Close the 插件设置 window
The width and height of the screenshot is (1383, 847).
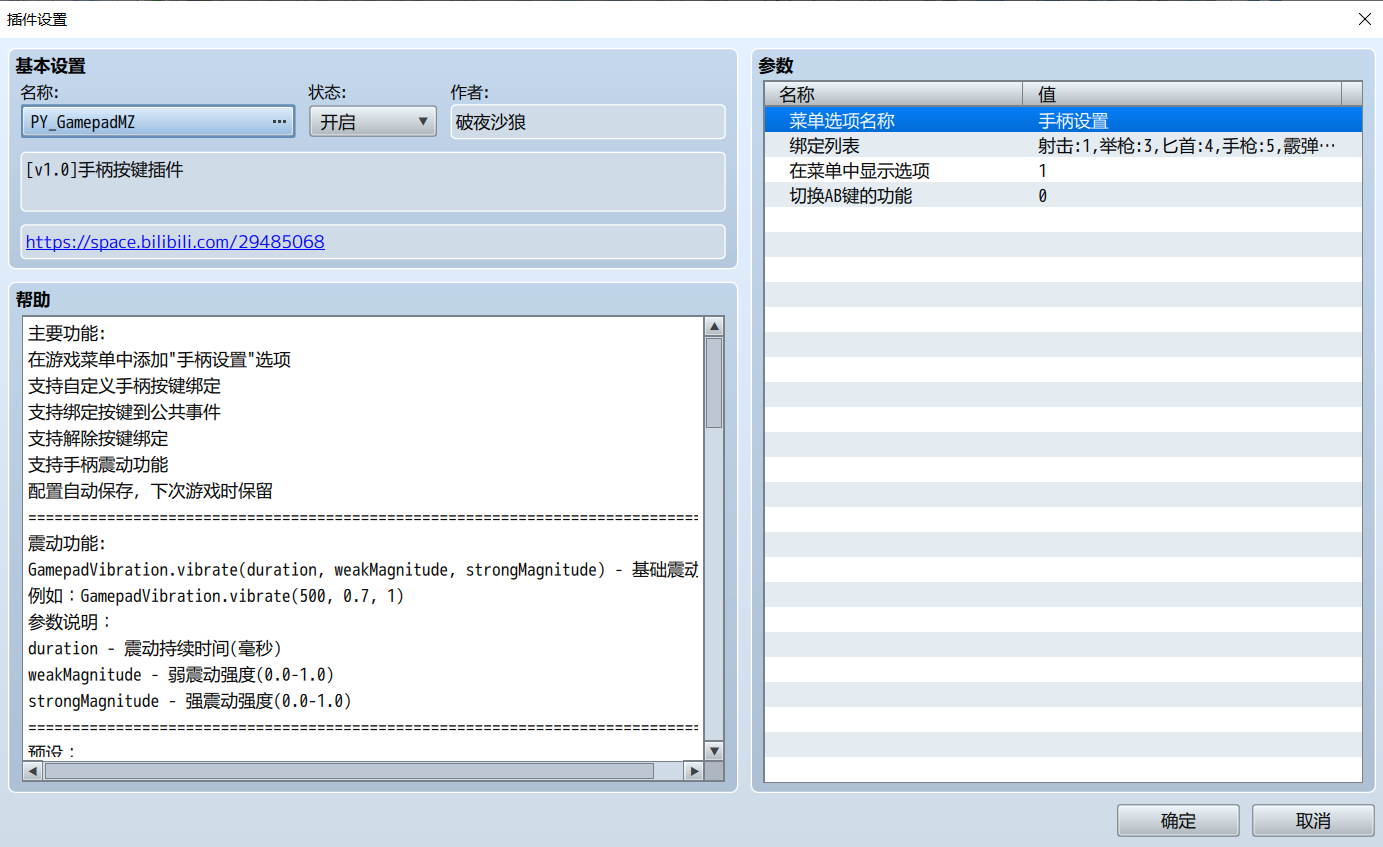coord(1364,19)
